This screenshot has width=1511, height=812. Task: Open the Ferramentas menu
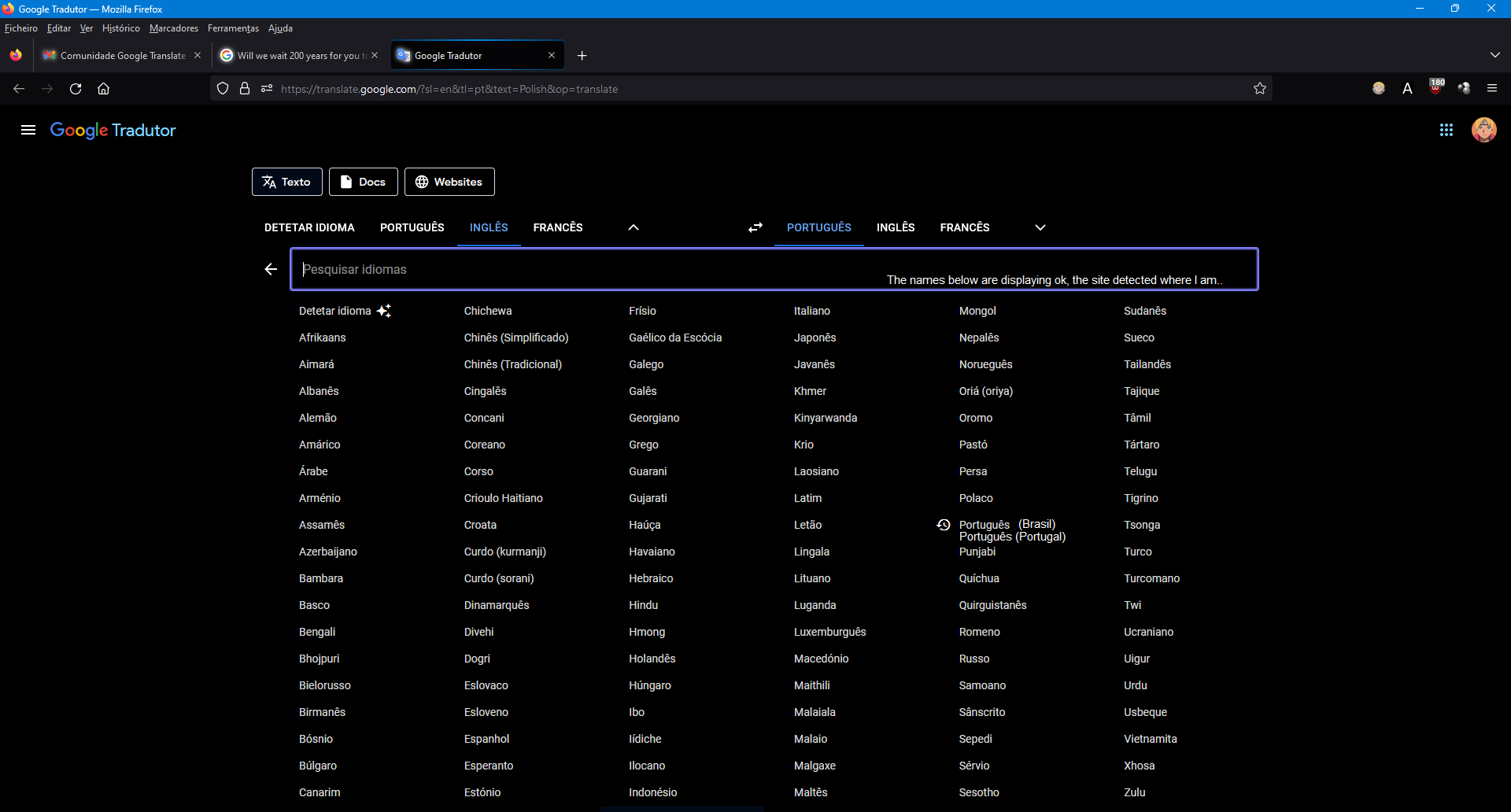[x=233, y=28]
